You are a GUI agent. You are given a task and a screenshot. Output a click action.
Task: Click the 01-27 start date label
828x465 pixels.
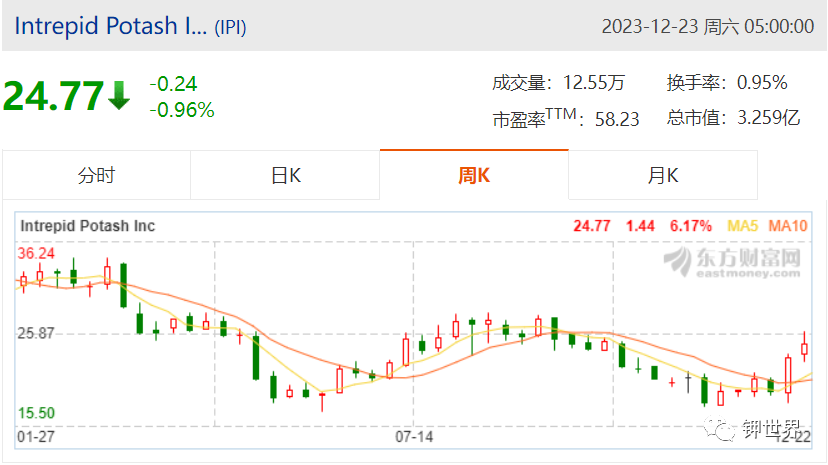(x=36, y=437)
